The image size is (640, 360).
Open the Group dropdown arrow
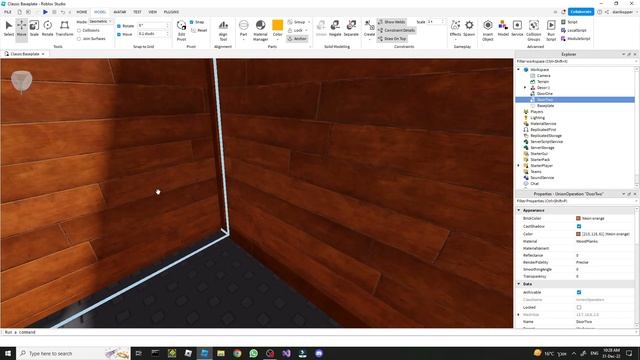309,22
